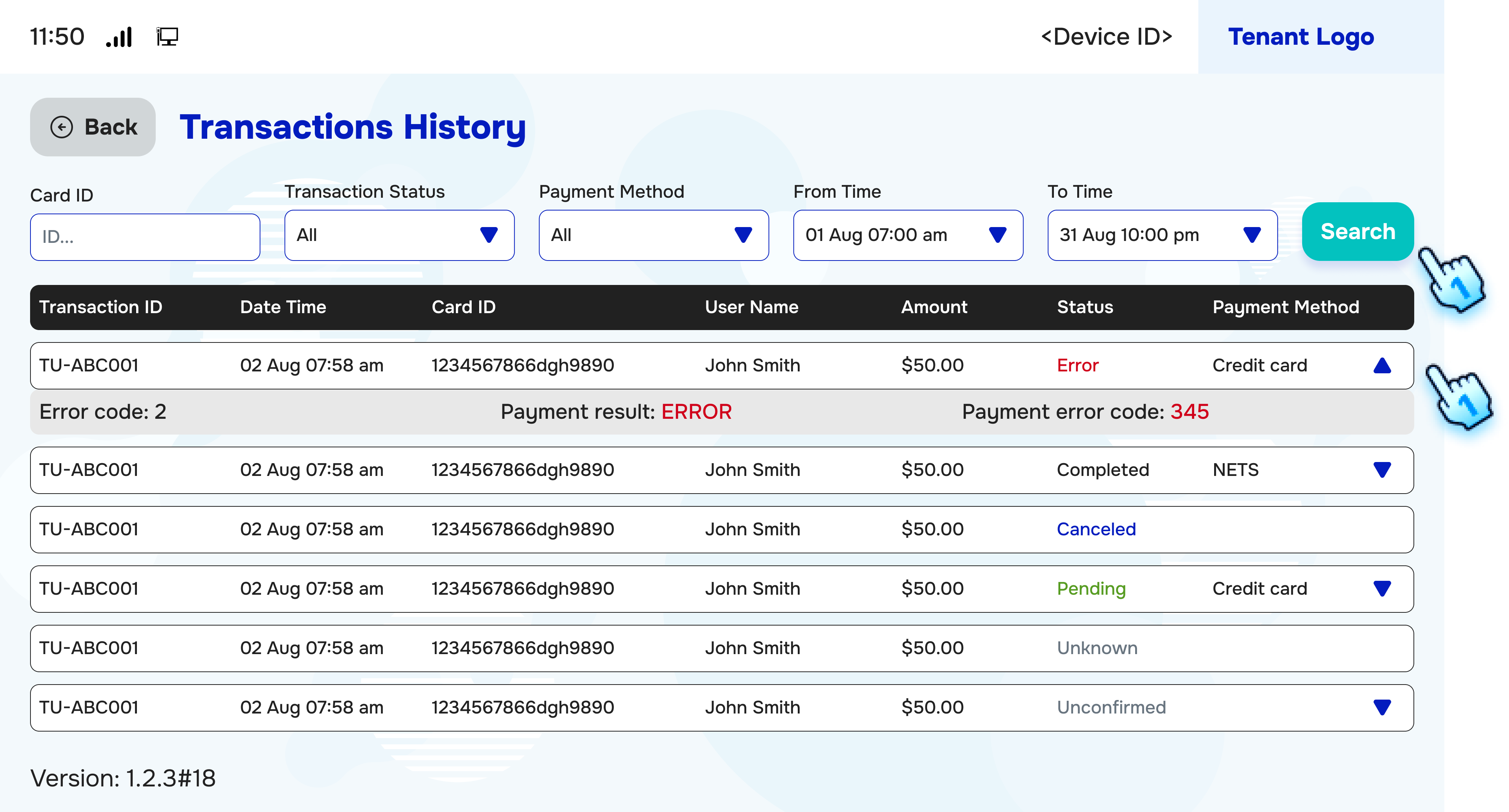Click the screen cast icon in status bar
This screenshot has height=812, width=1509.
pos(167,36)
